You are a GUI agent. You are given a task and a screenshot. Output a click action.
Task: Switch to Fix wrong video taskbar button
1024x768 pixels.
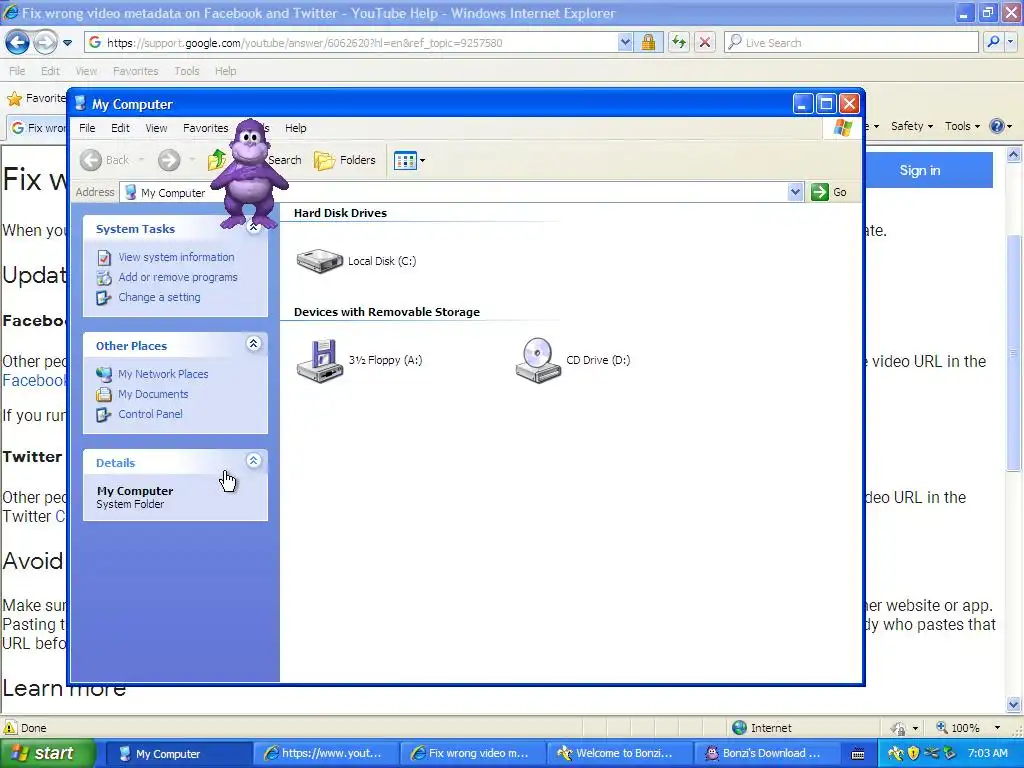472,754
